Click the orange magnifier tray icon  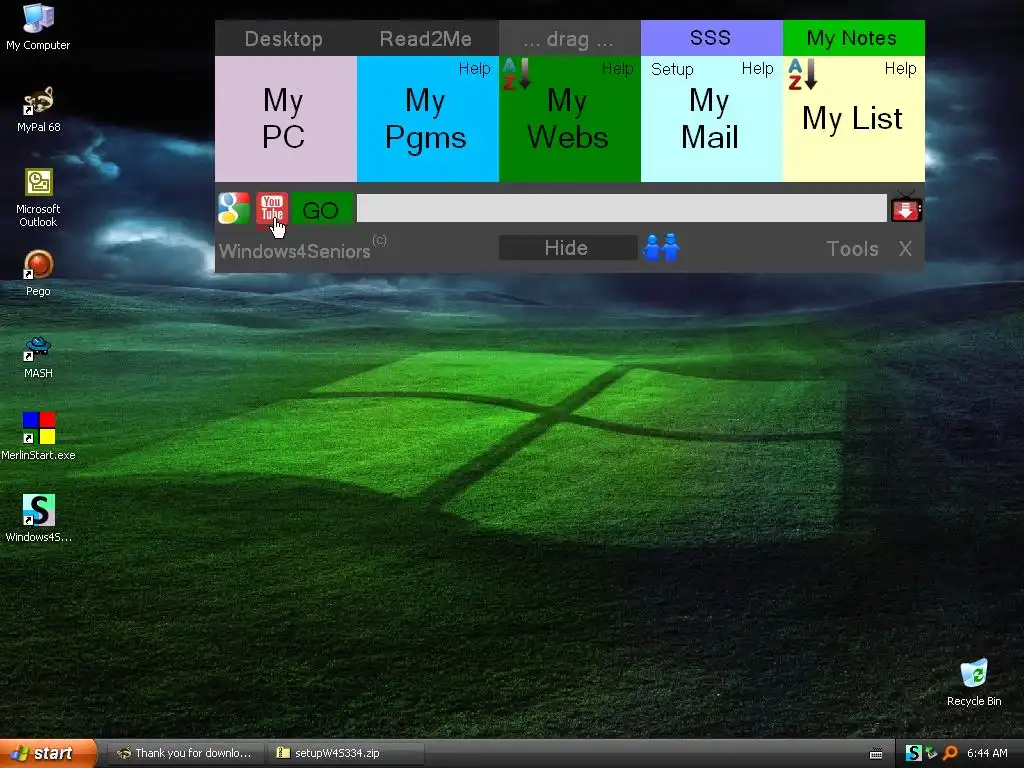[950, 753]
